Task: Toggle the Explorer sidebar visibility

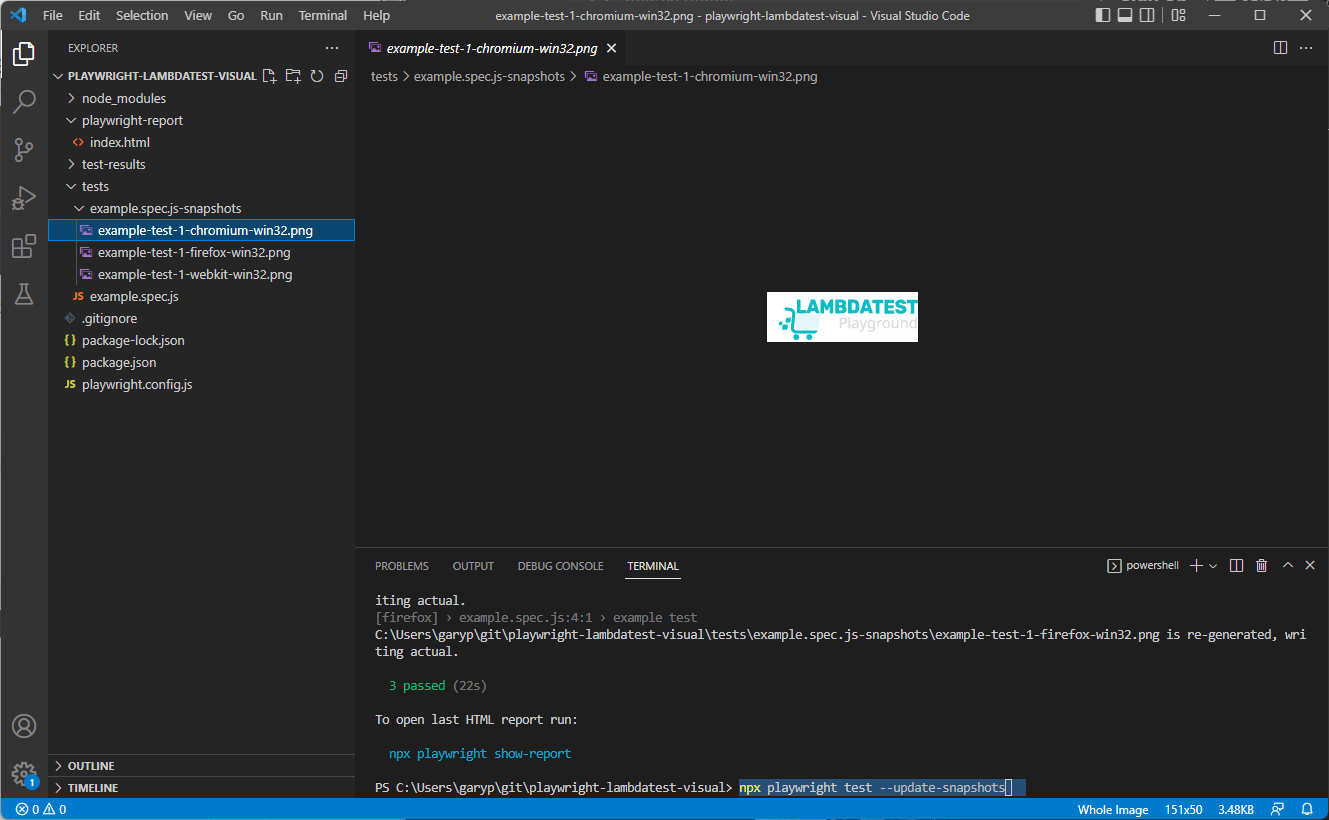Action: [1101, 15]
